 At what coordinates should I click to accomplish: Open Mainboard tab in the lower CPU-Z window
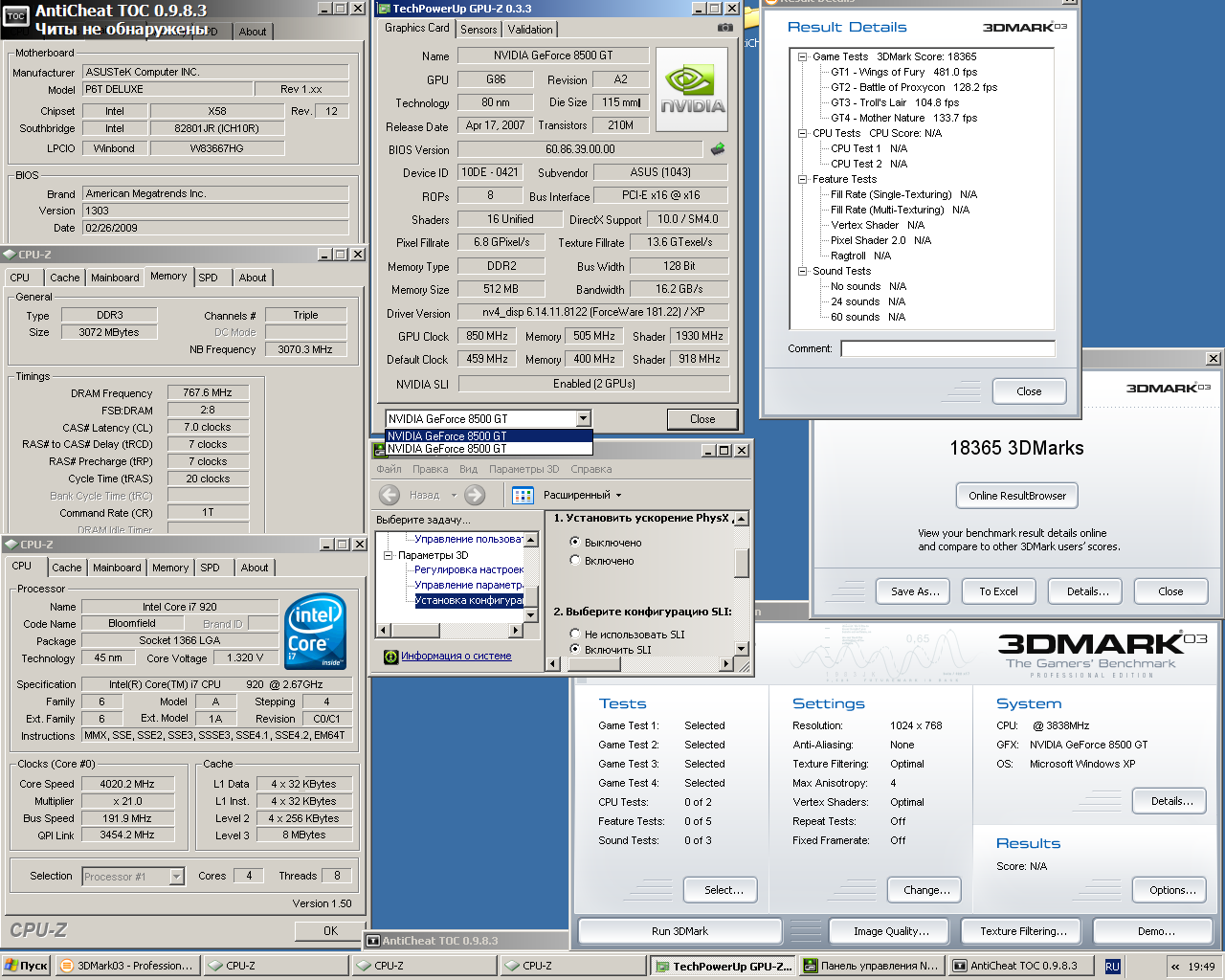pos(117,568)
